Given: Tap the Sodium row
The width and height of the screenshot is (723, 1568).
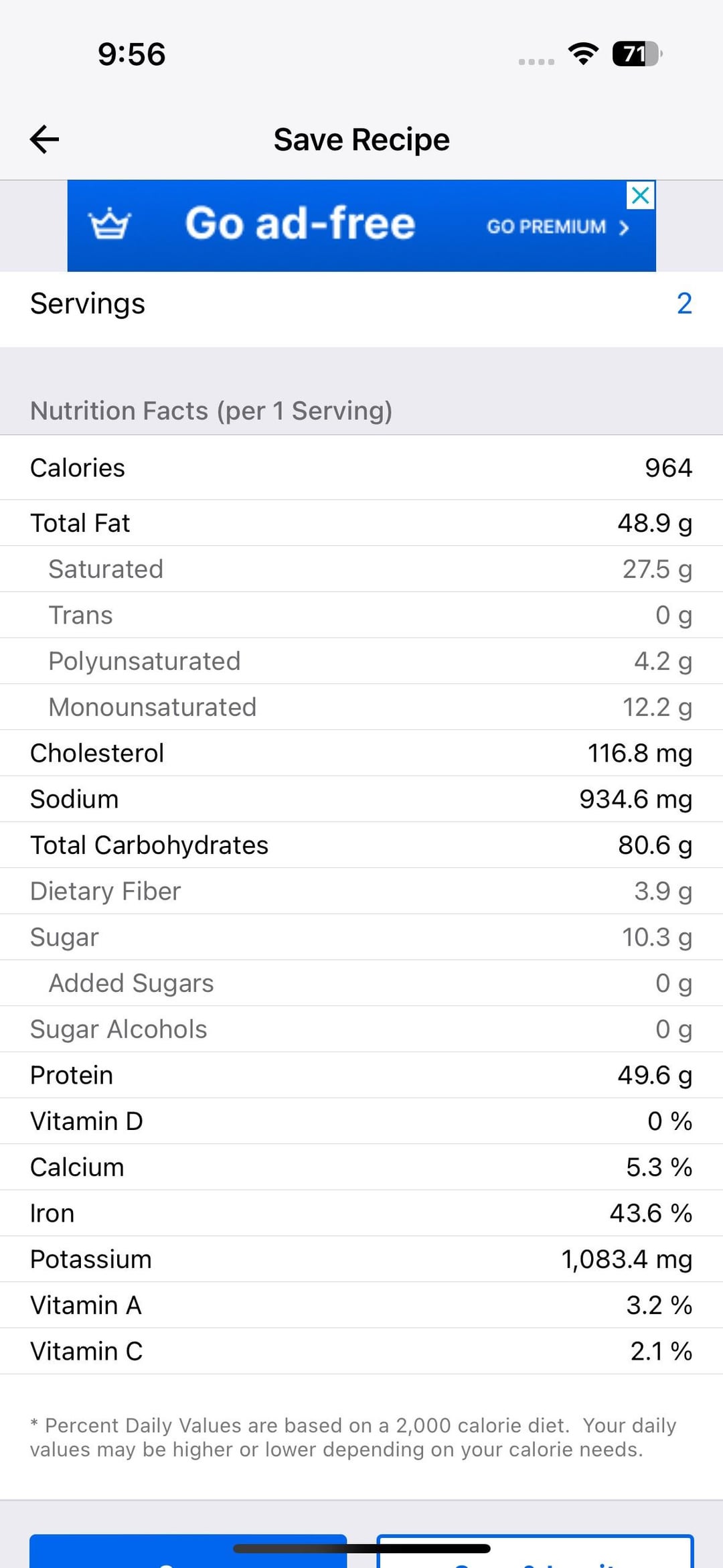Looking at the screenshot, I should (361, 799).
